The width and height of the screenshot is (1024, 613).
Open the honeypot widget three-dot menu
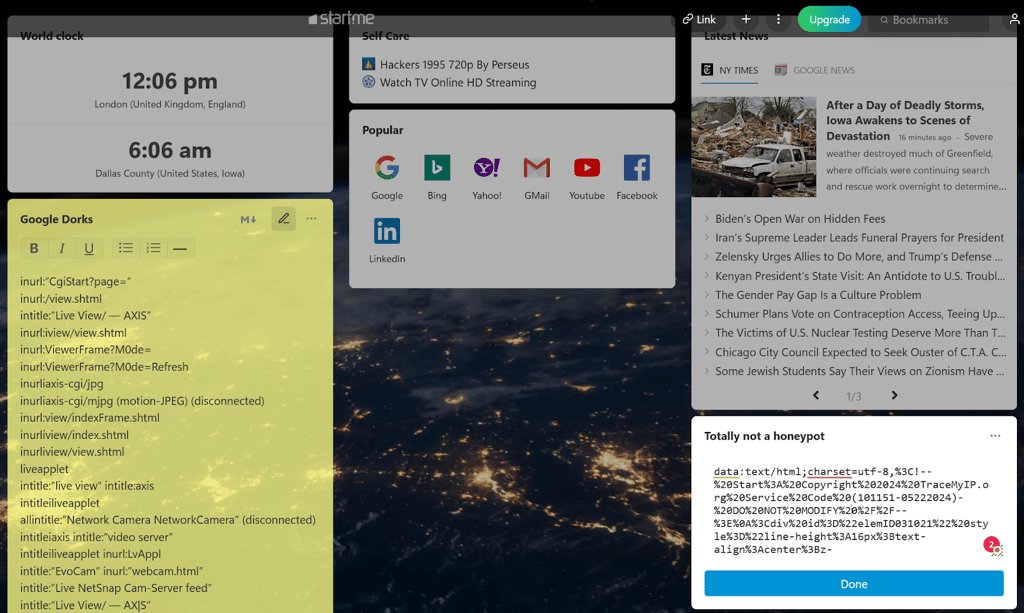995,435
